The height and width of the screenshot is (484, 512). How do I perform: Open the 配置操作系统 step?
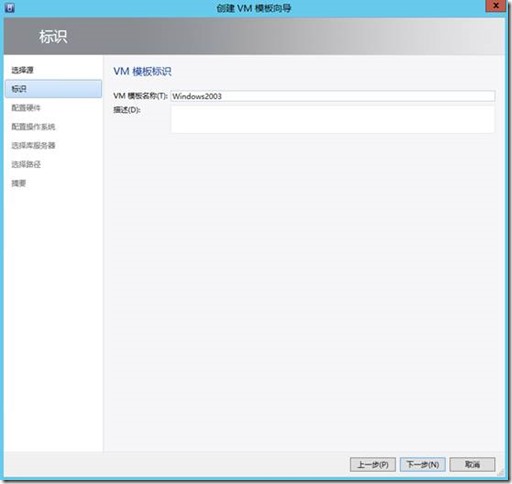[x=33, y=127]
